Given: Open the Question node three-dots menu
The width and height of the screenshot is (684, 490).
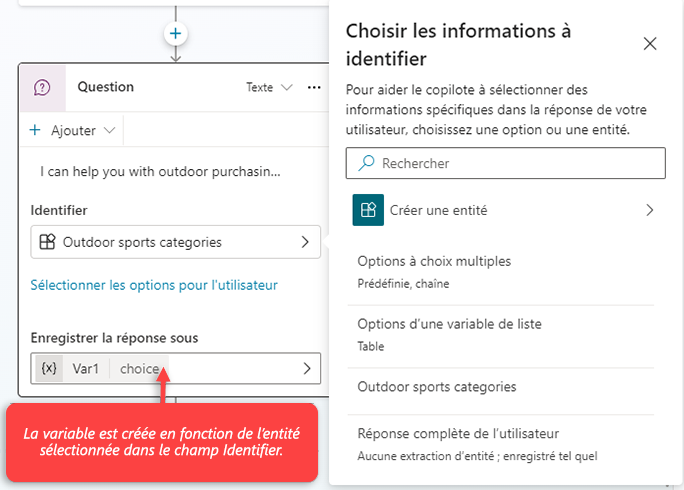Looking at the screenshot, I should tap(314, 87).
